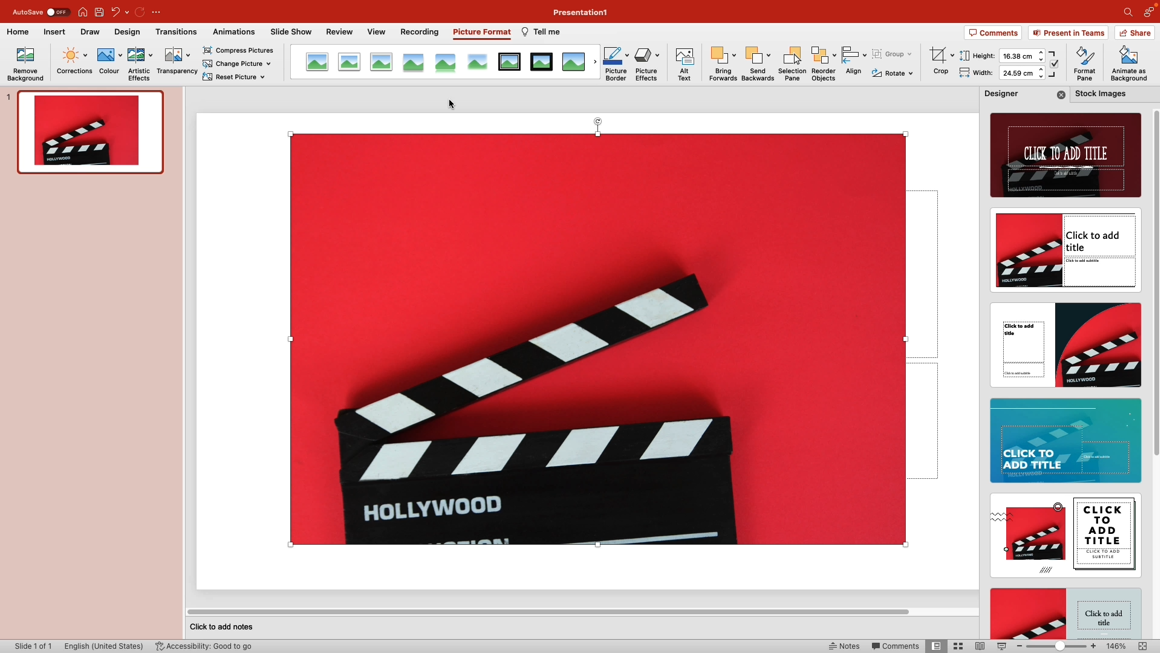Viewport: 1160px width, 653px height.
Task: Click Animate as Background
Action: pyautogui.click(x=1128, y=63)
